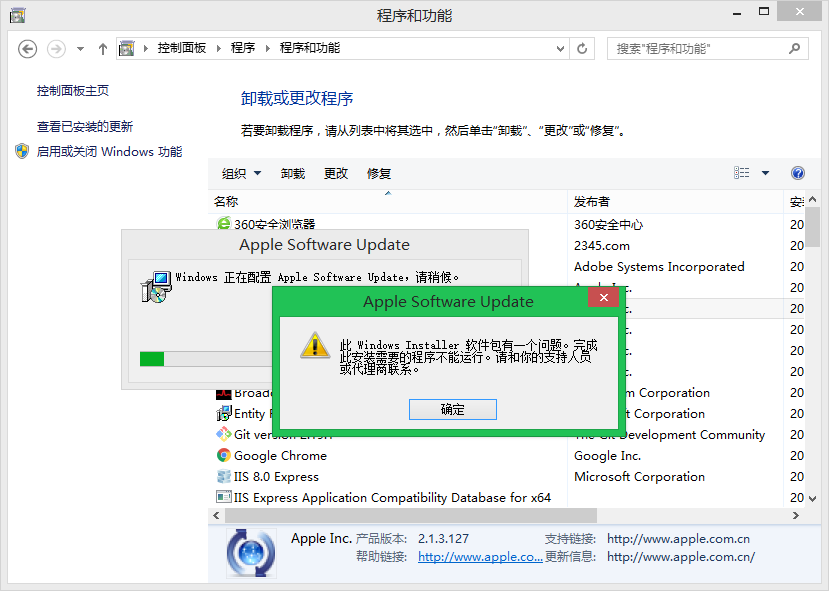Expand the address bar history dropdown
This screenshot has height=591, width=829.
click(x=560, y=49)
